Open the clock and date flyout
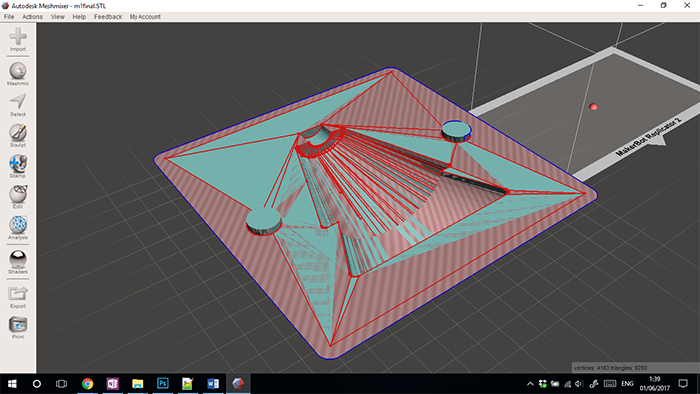The image size is (700, 394). click(654, 384)
